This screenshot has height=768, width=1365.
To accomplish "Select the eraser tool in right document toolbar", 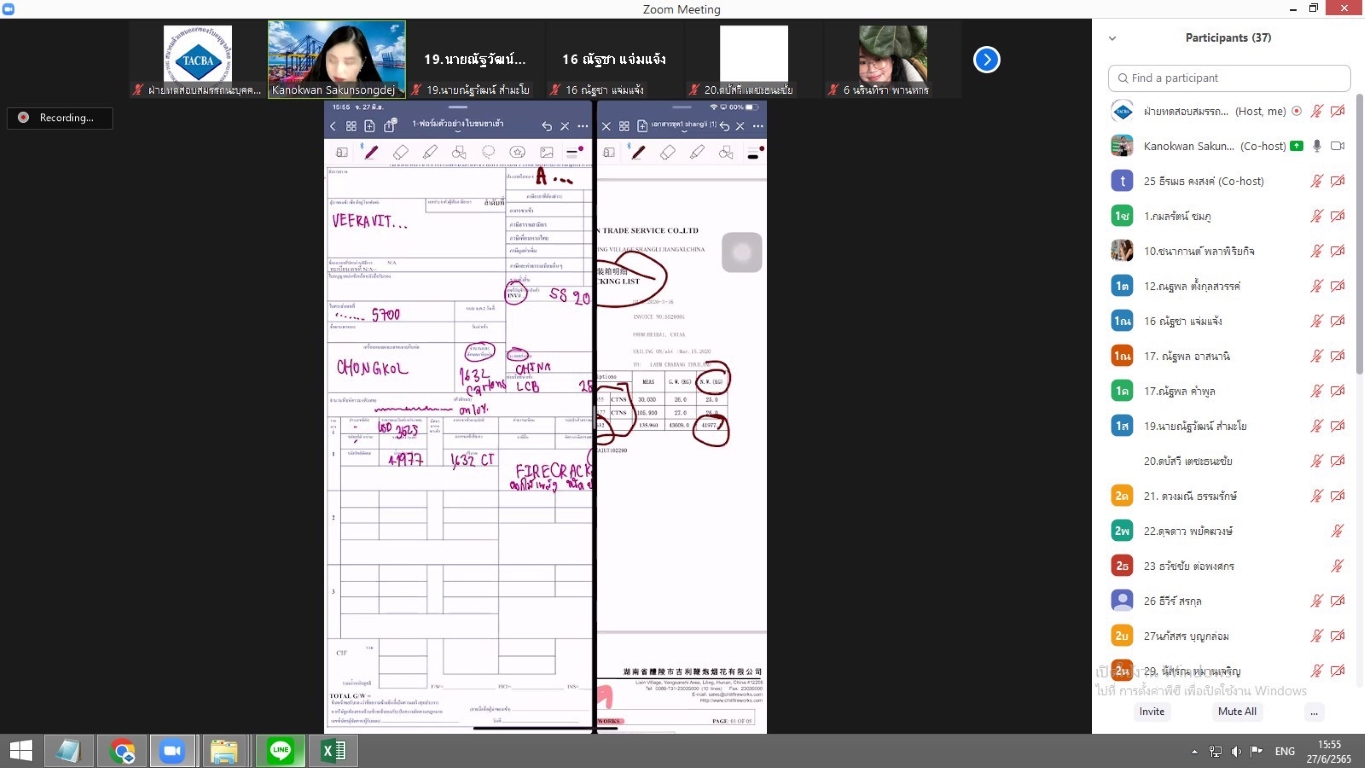I will click(668, 153).
